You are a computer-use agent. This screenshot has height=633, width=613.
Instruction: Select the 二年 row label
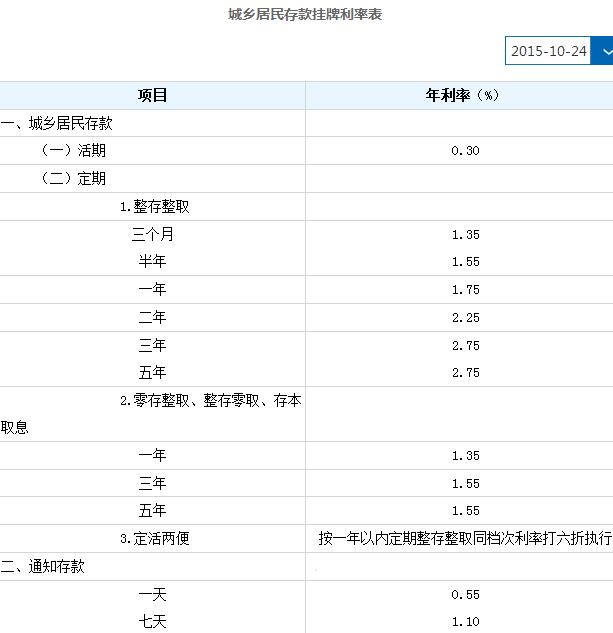152,317
